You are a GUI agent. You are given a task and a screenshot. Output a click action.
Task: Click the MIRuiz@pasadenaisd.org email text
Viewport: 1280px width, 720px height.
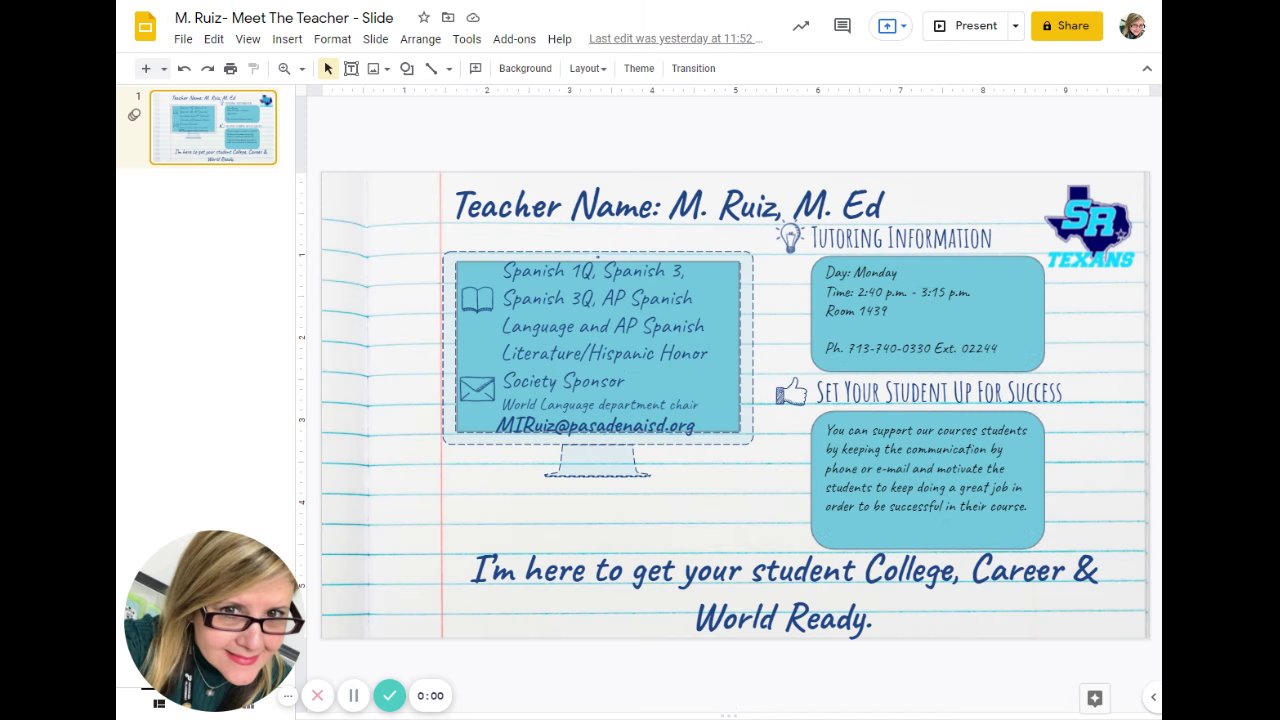[x=595, y=426]
